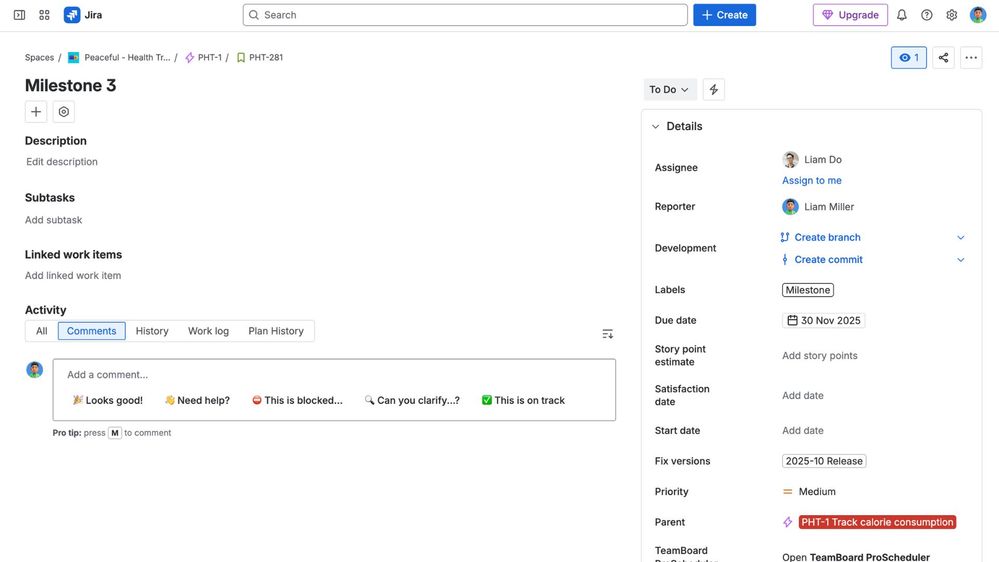
Task: Click the PHT-281 bookmark icon in breadcrumb
Action: tap(241, 57)
